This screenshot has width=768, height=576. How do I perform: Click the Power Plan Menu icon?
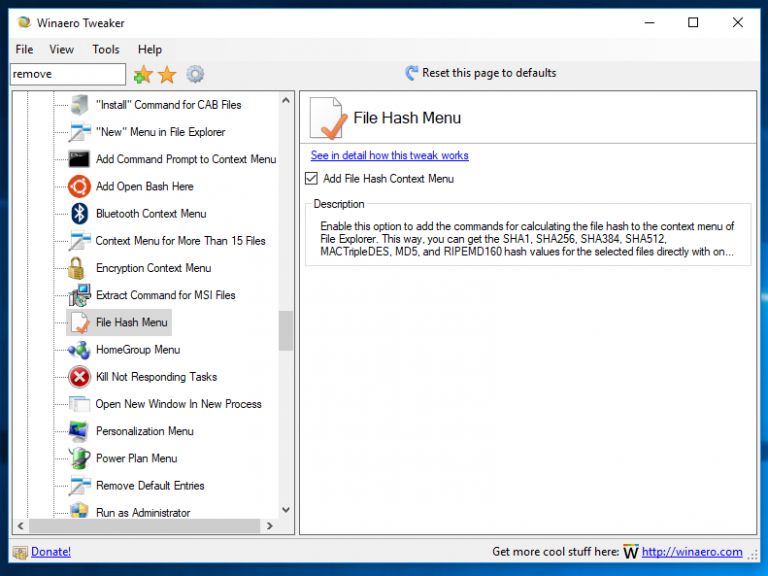click(x=79, y=458)
